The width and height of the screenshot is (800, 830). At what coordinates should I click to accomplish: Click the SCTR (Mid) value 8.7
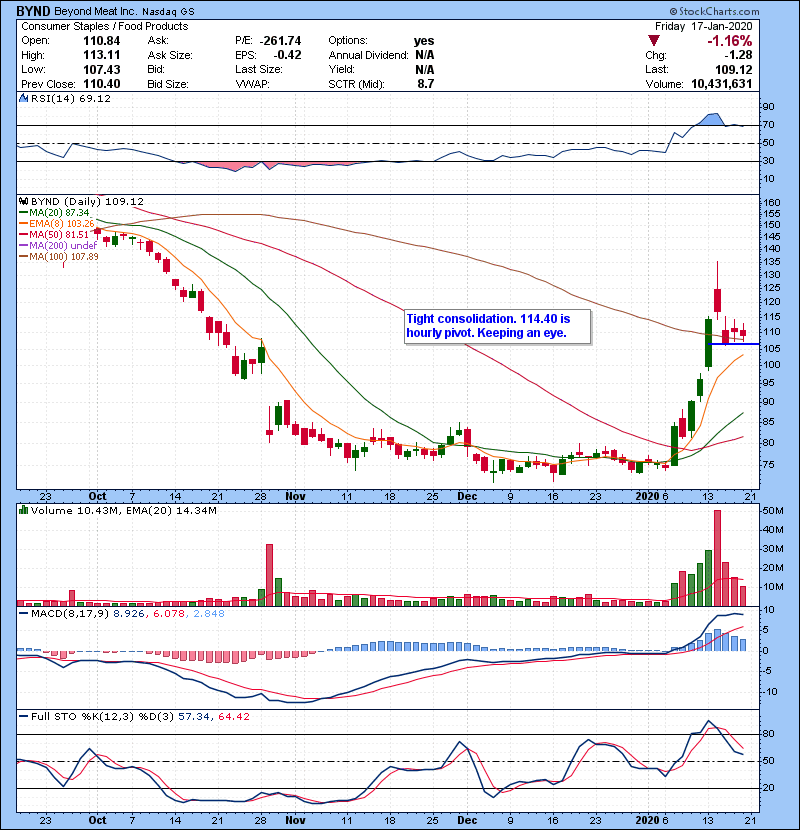426,84
